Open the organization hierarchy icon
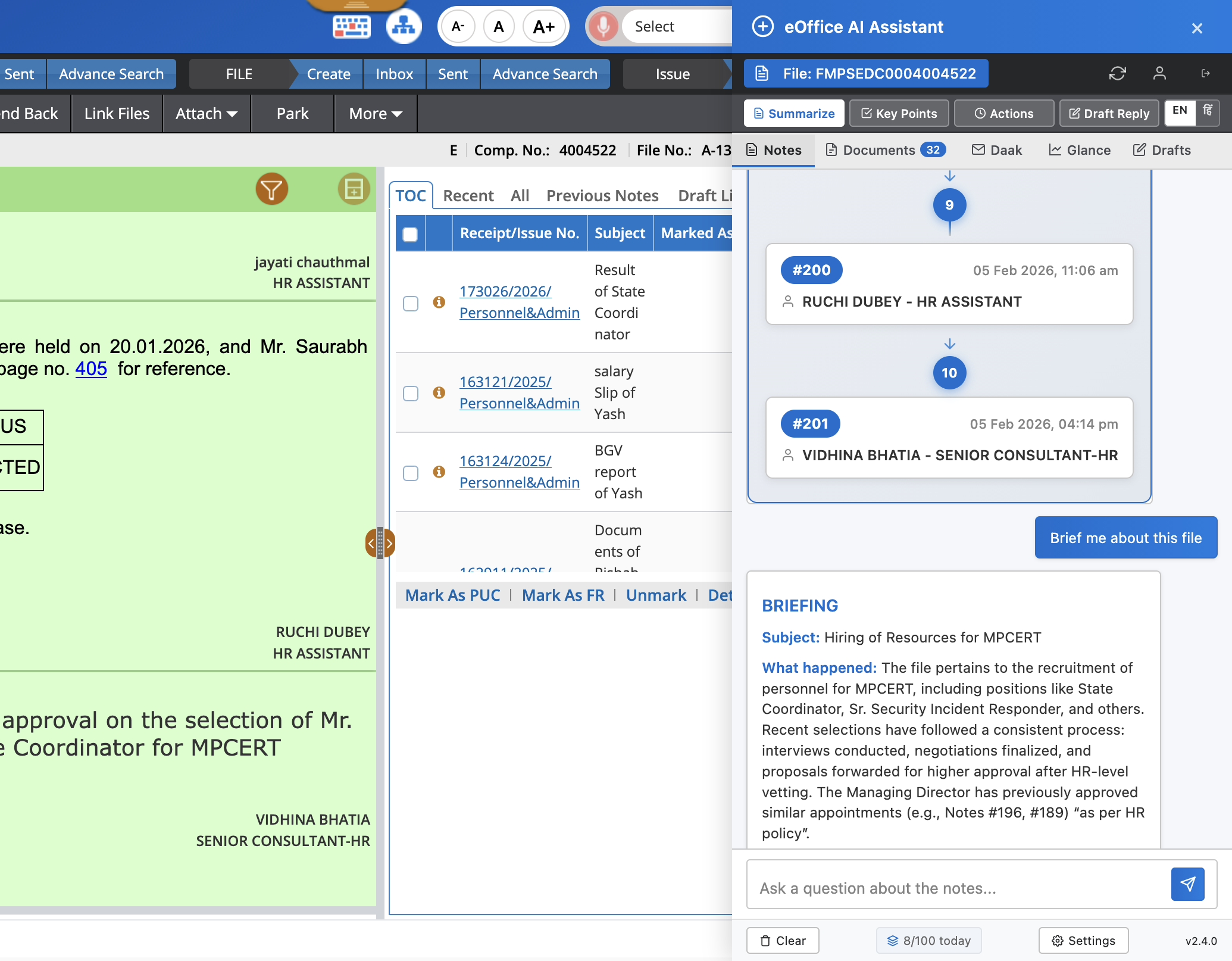 click(404, 27)
